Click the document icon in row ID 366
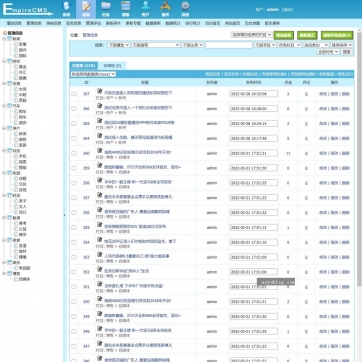The height and width of the screenshot is (362, 362). (99, 106)
